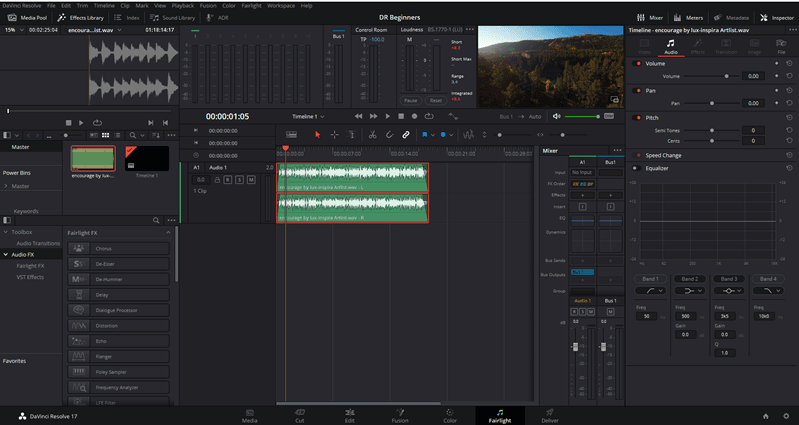The image size is (799, 425).
Task: Open Band 3 filter type dropdown
Action: coord(729,290)
